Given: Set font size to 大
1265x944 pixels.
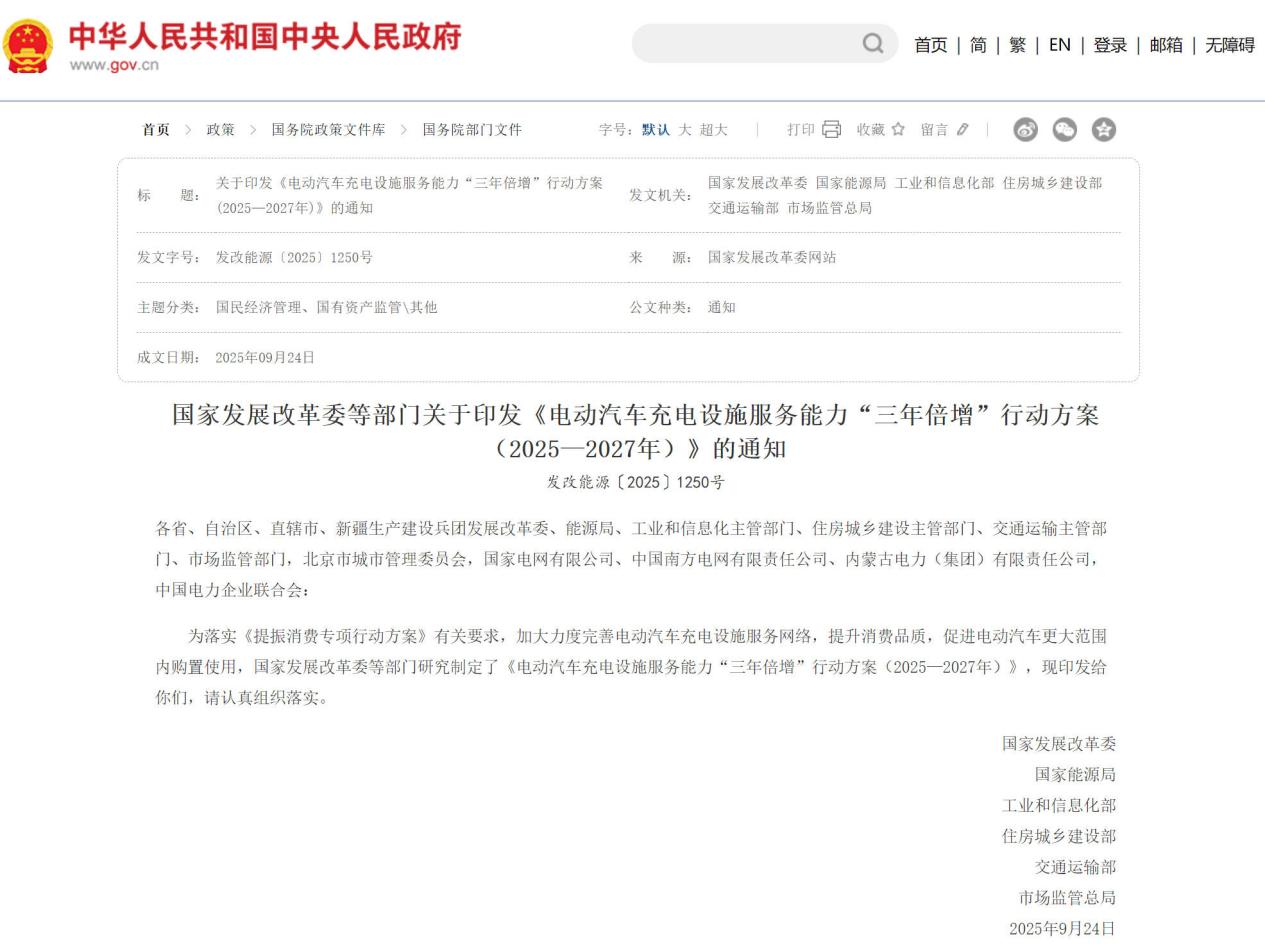Looking at the screenshot, I should click(685, 130).
